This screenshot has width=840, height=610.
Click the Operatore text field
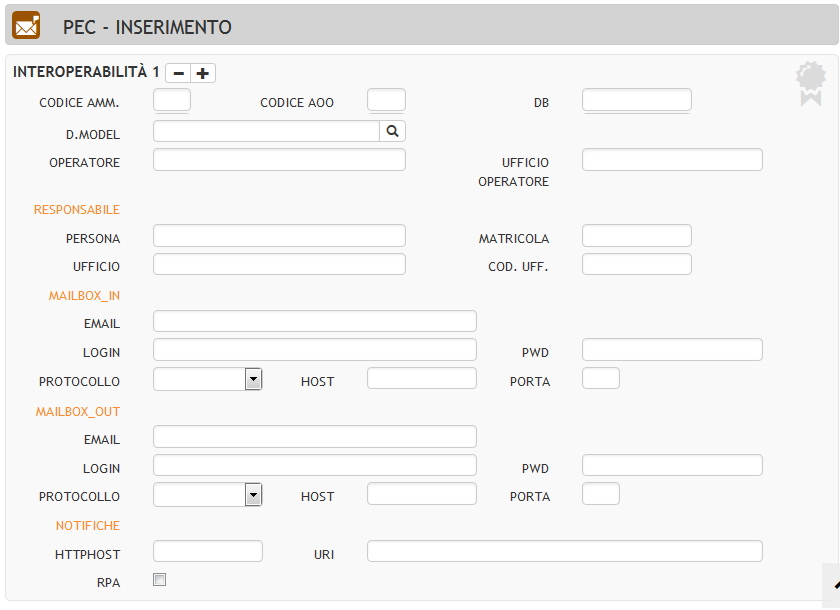coord(279,160)
